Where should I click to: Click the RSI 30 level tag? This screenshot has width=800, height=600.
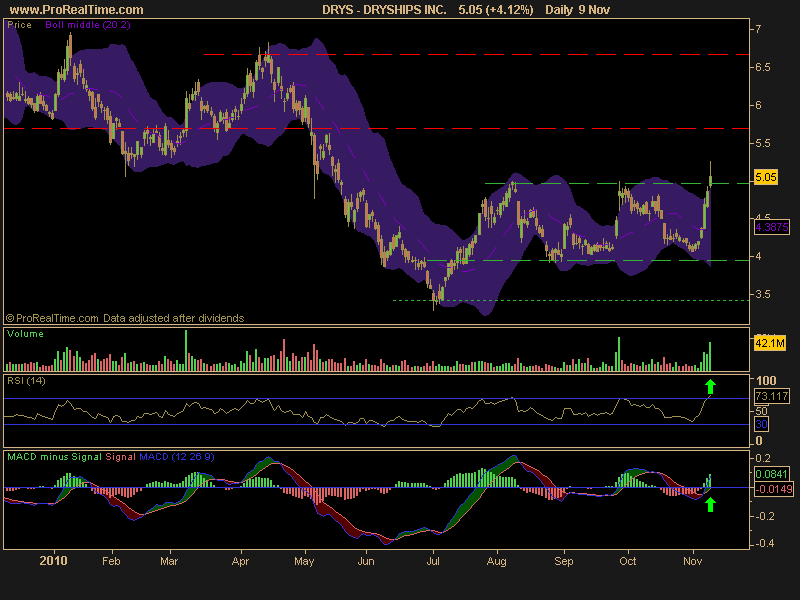pyautogui.click(x=761, y=424)
